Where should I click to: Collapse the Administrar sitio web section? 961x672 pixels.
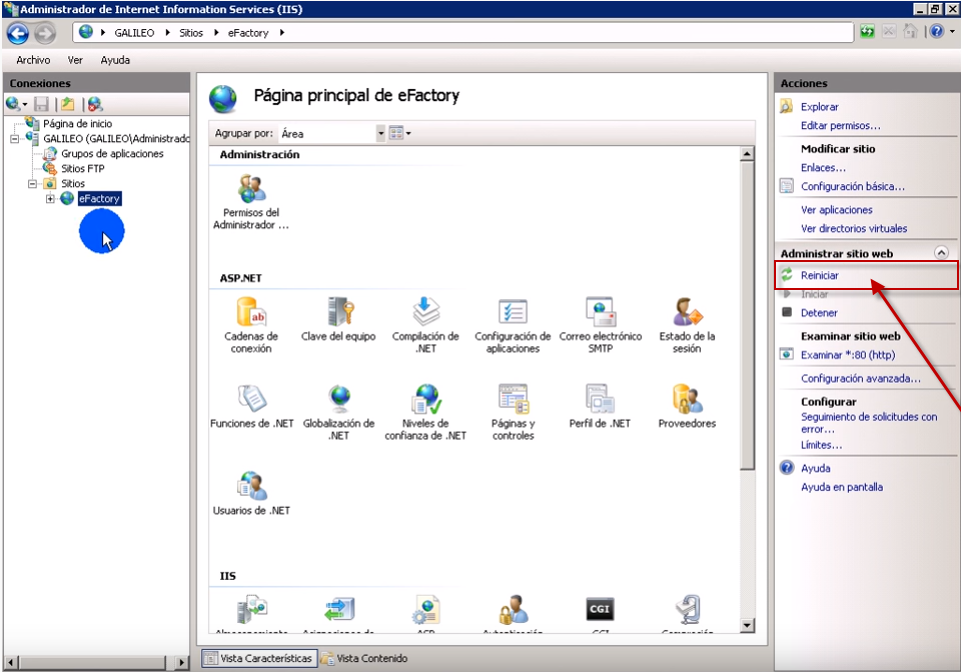coord(941,253)
